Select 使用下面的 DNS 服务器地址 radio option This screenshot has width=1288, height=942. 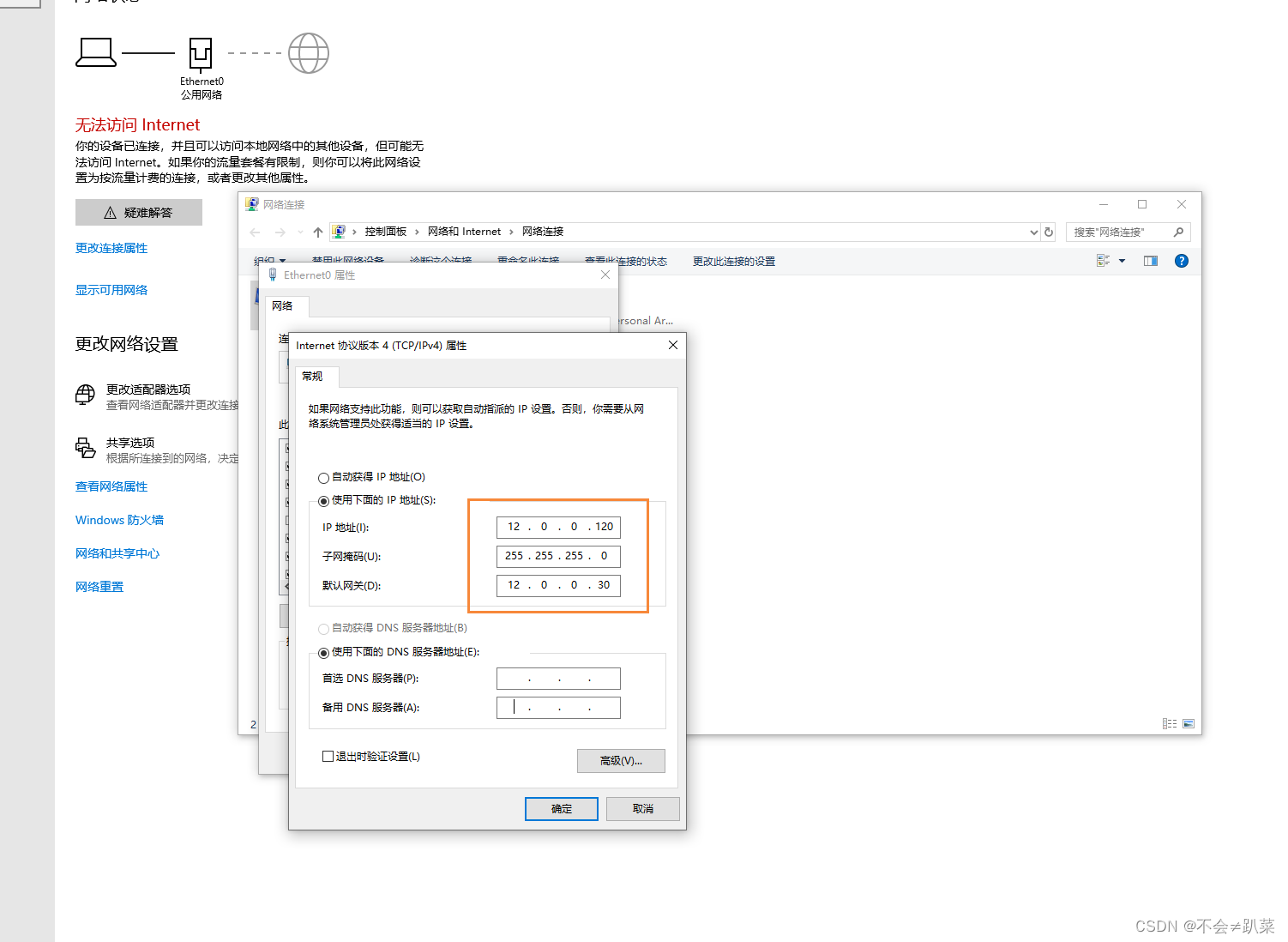click(x=323, y=653)
